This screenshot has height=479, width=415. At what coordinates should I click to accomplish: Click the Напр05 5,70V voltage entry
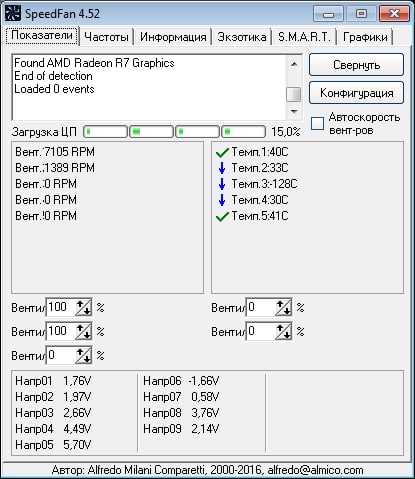(53, 445)
